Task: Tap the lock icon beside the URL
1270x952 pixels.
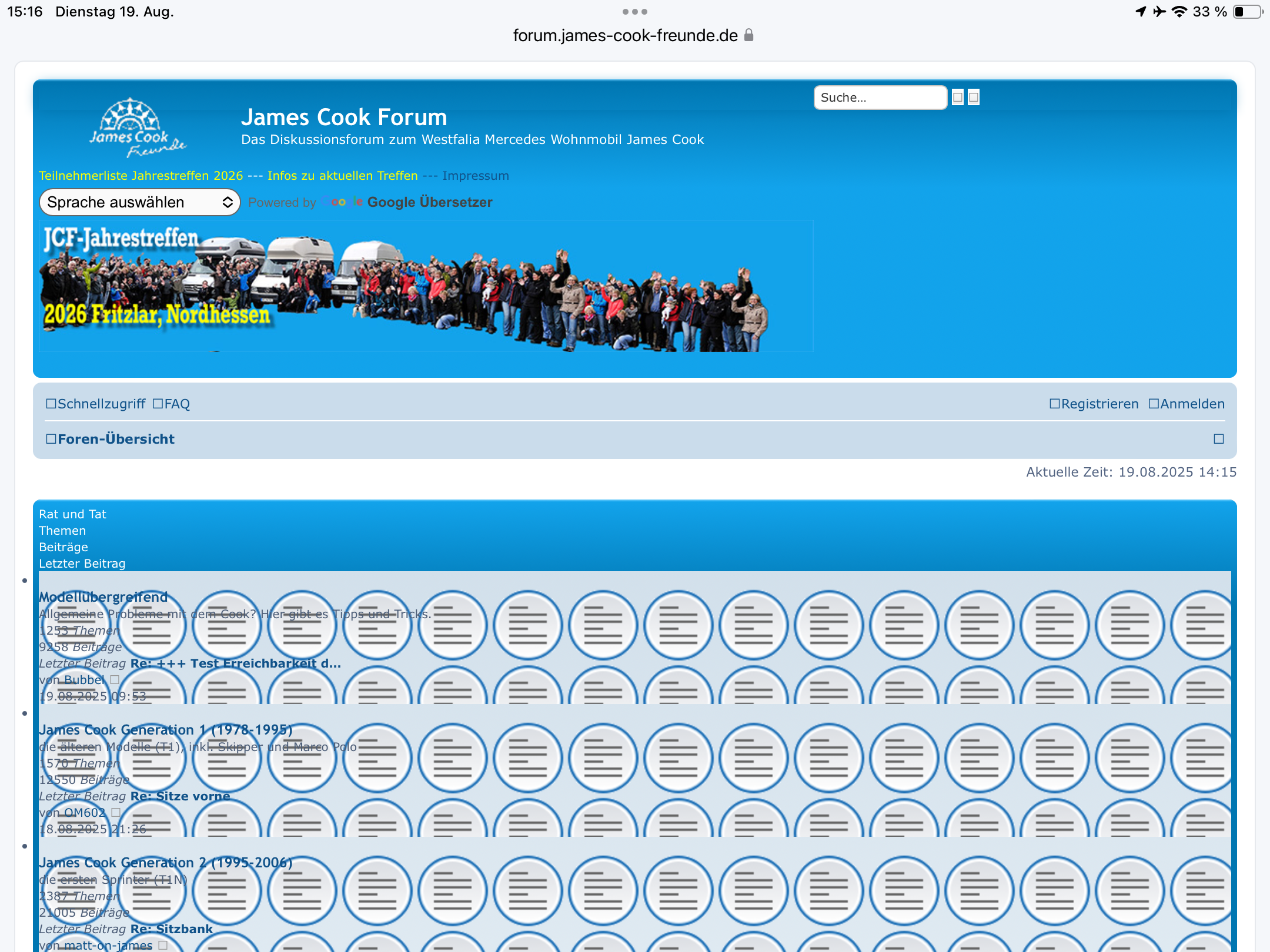Action: tap(748, 35)
